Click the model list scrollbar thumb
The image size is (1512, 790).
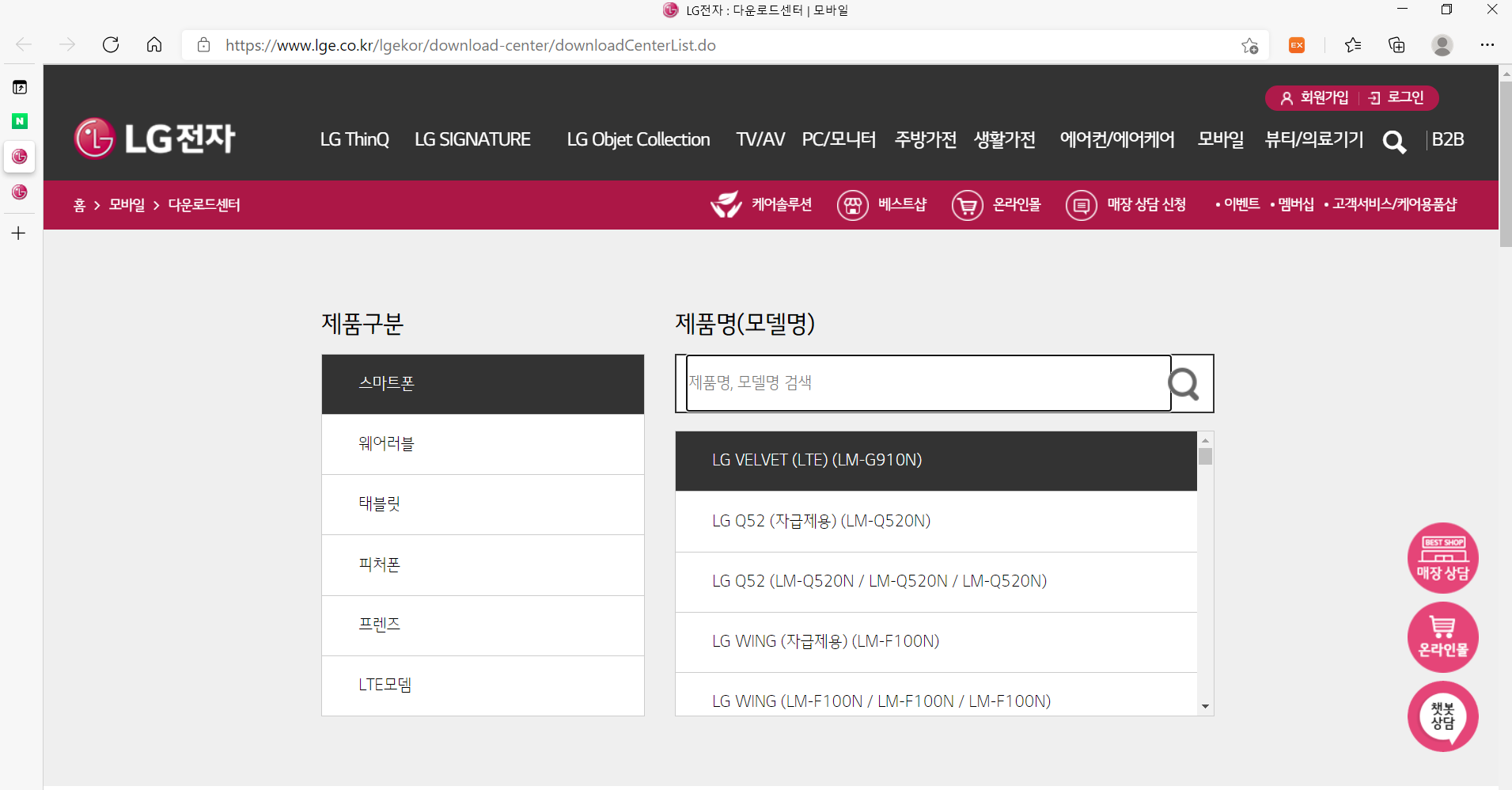pos(1205,457)
